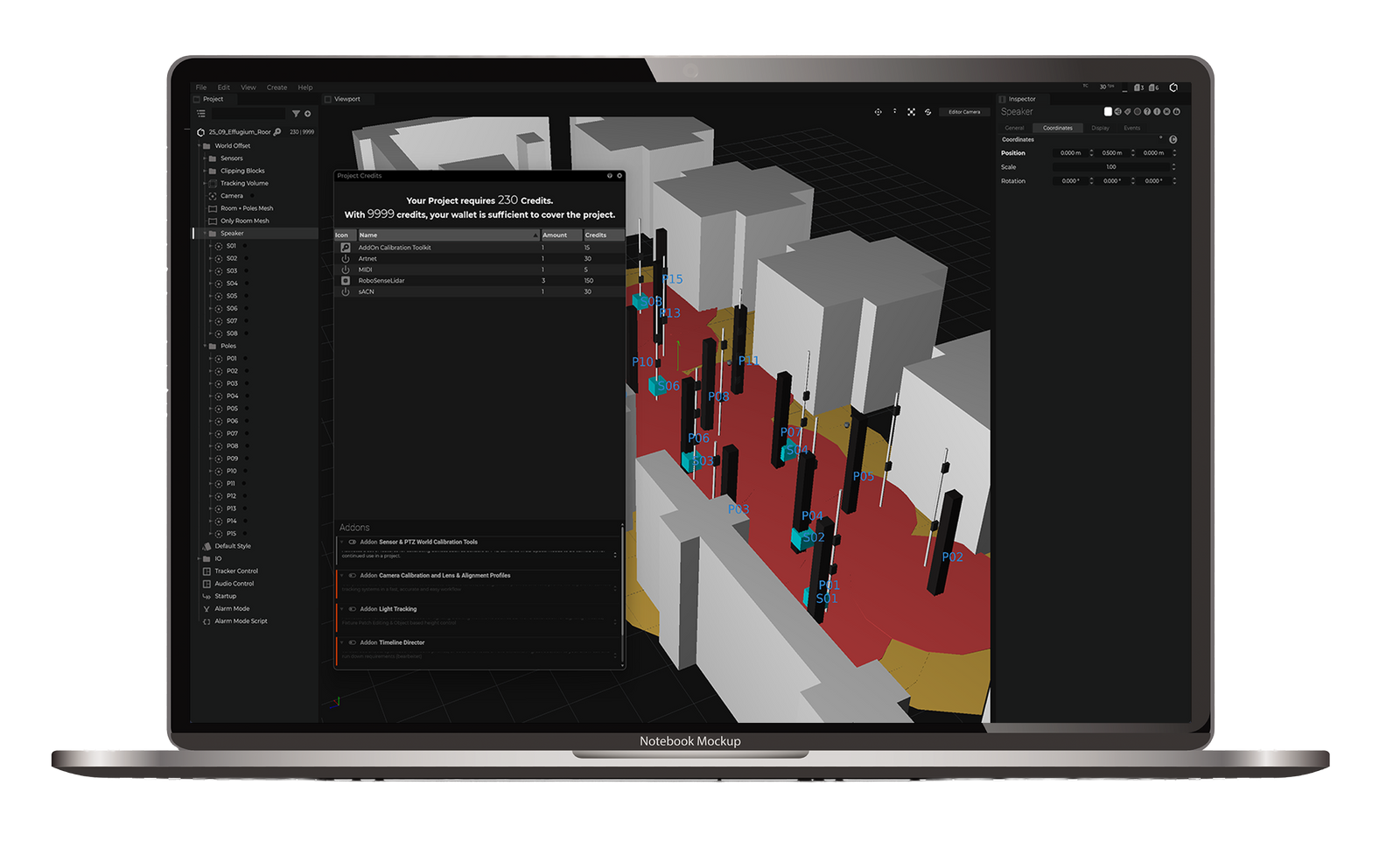Click the tag icon in Inspector header

(x=1127, y=112)
